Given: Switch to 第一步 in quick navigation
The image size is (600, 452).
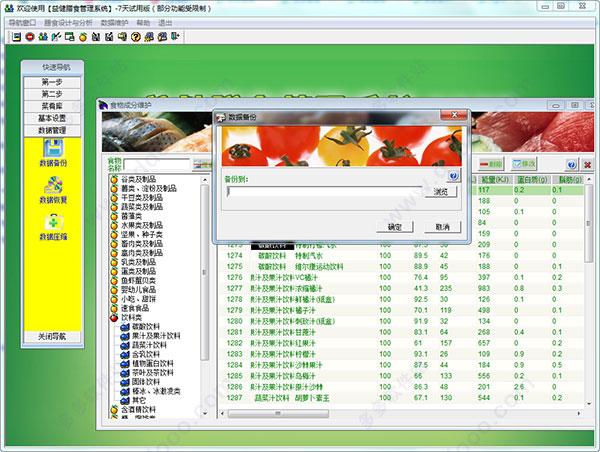Looking at the screenshot, I should point(52,82).
